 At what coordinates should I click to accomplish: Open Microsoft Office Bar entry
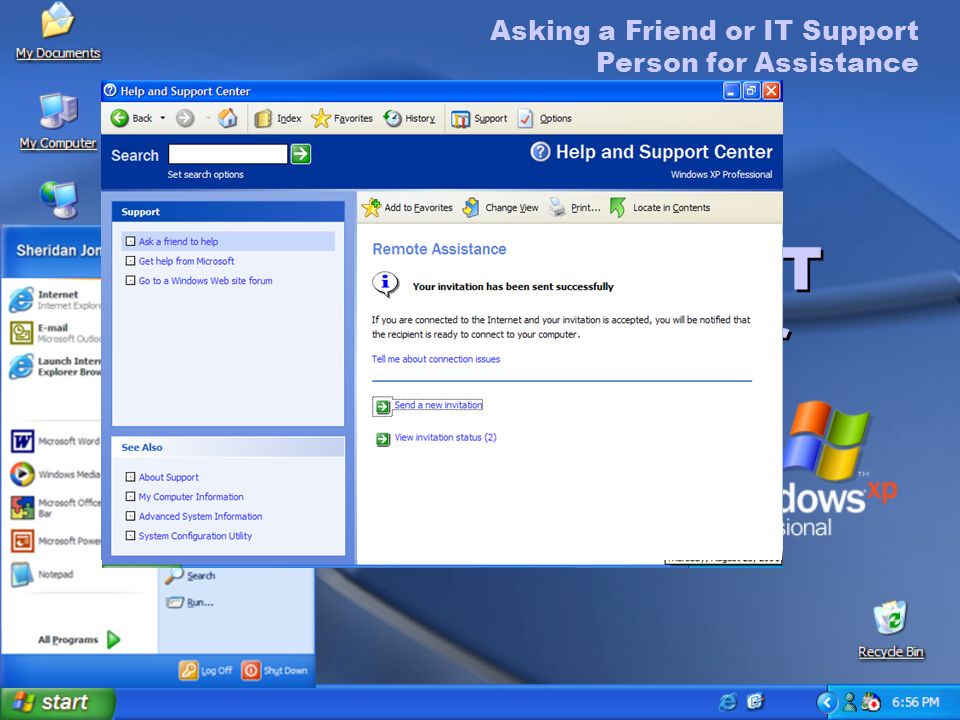(x=54, y=508)
